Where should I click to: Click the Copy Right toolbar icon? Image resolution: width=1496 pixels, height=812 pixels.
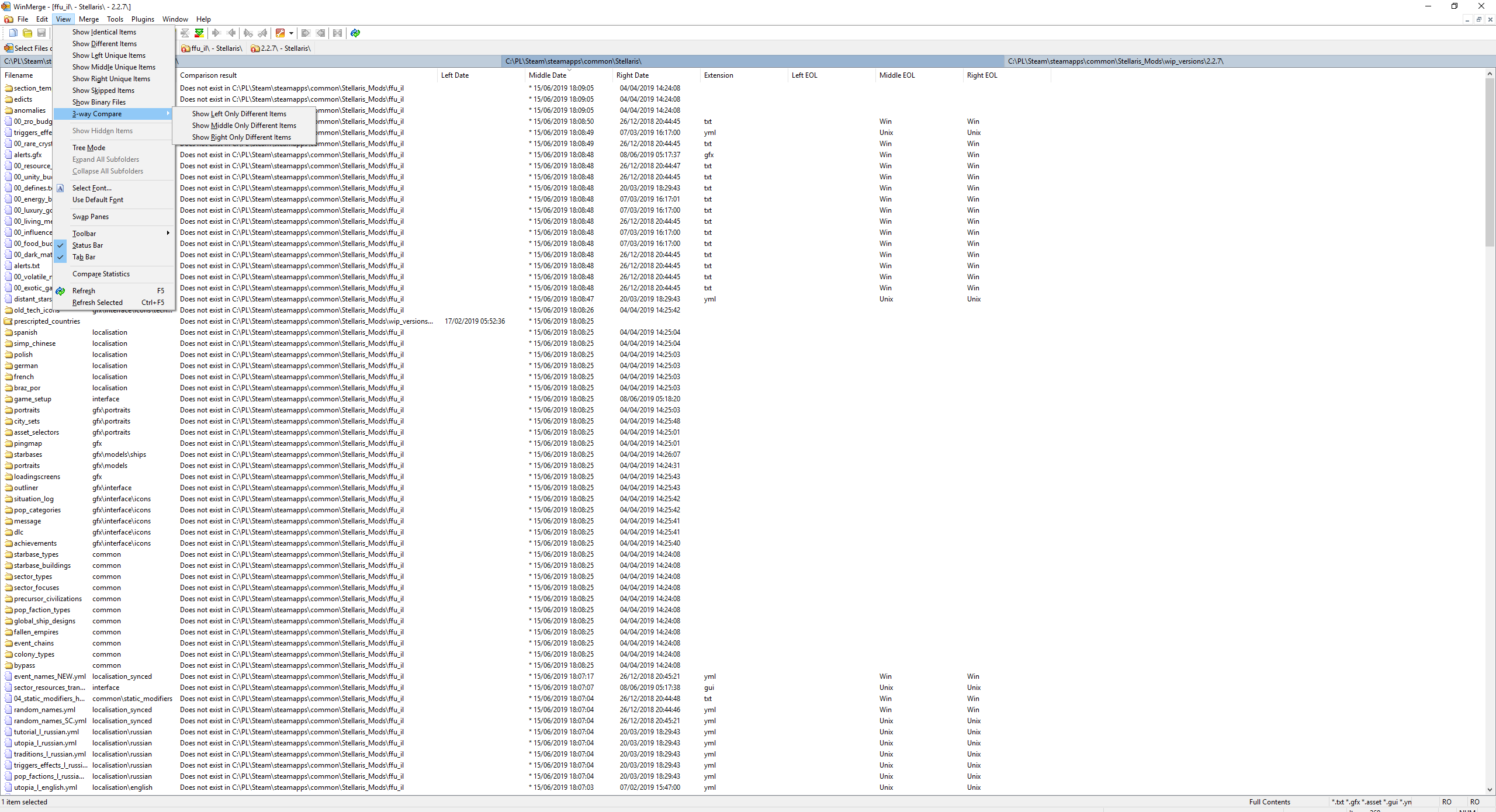306,33
